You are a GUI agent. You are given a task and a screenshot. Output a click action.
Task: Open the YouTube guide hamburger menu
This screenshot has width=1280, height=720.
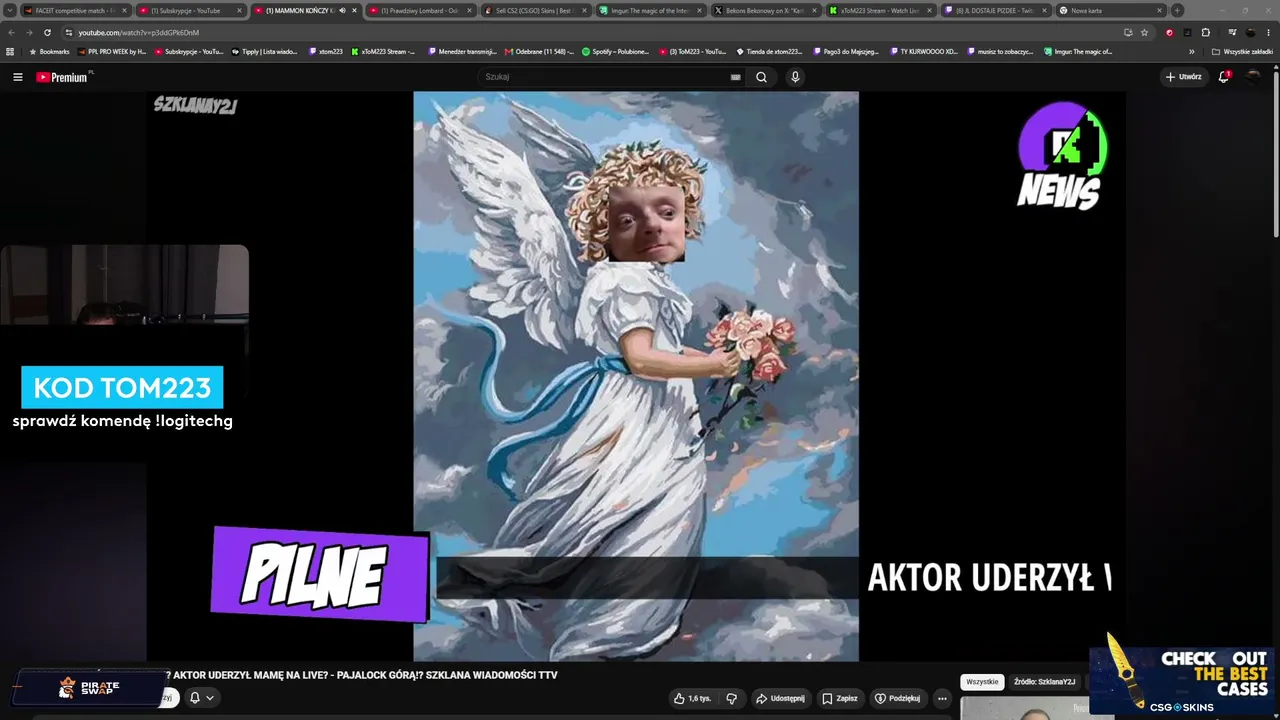17,77
